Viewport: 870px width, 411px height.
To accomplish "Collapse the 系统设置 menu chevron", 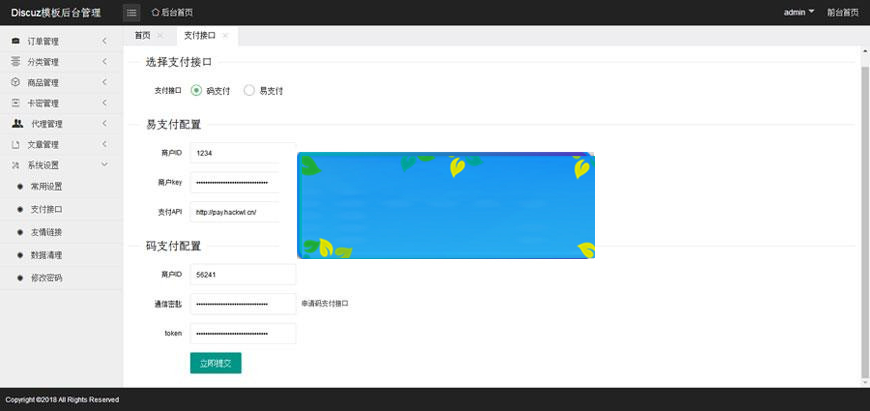I will 105,165.
